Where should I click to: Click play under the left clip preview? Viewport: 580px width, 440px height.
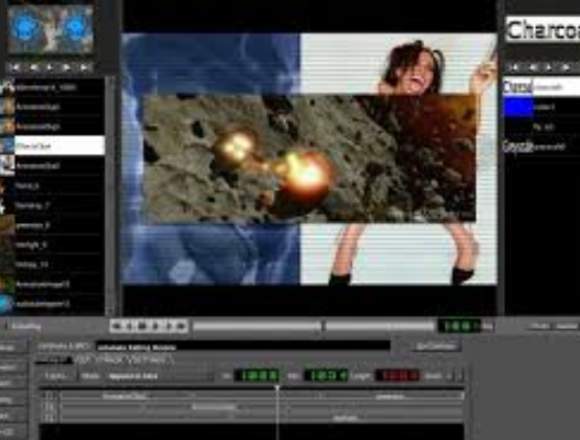[50, 67]
